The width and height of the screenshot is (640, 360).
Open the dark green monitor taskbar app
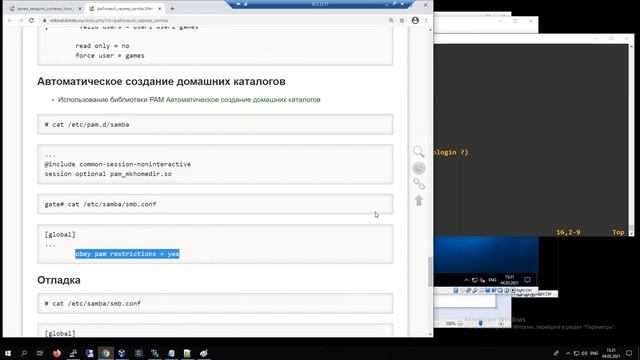coord(138,353)
